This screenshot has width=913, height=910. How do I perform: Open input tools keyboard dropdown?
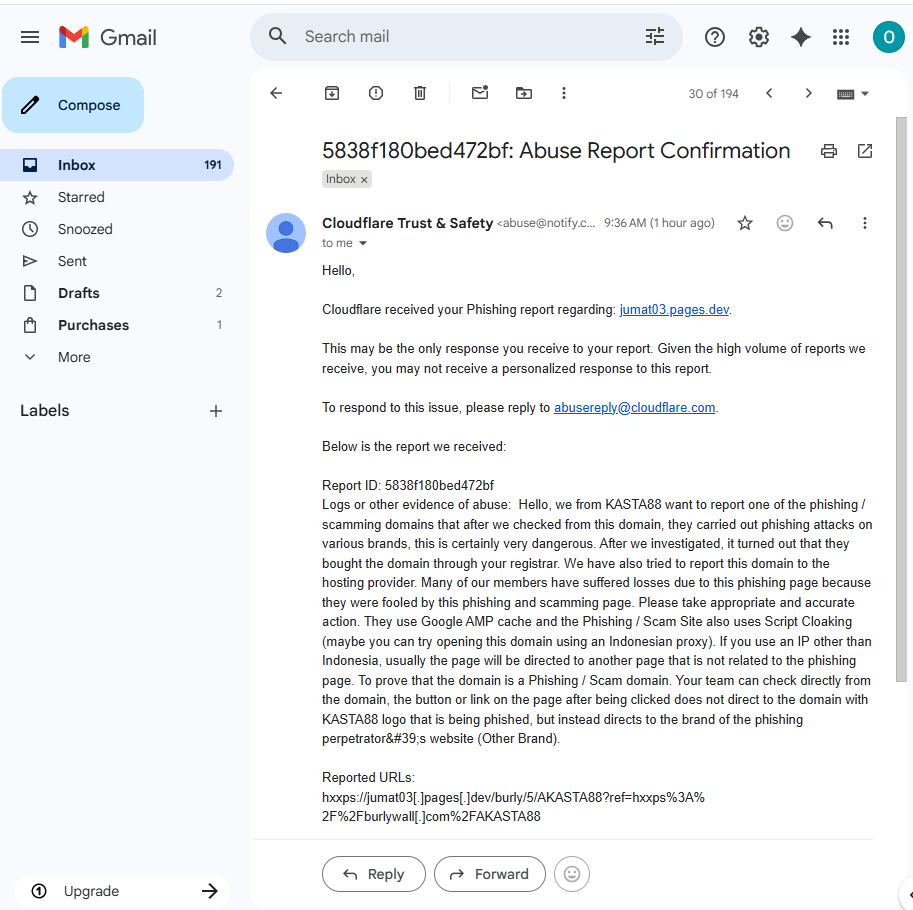(852, 94)
